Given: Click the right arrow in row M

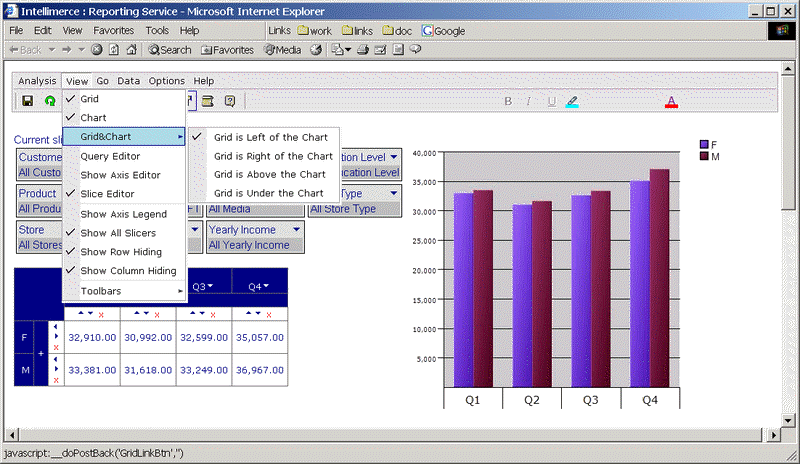Looking at the screenshot, I should coord(56,369).
